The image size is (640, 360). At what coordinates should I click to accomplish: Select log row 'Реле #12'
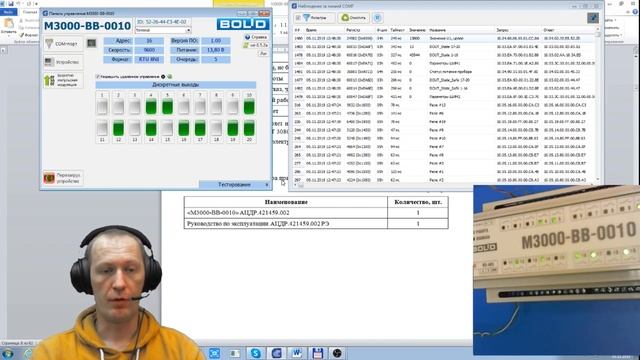click(444, 105)
